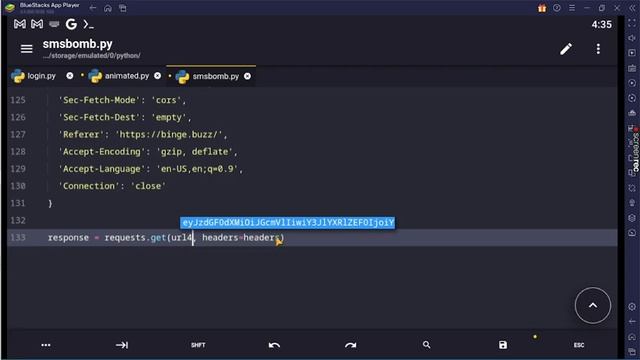640x360 pixels.
Task: Close the login.py tab
Action: coord(70,76)
